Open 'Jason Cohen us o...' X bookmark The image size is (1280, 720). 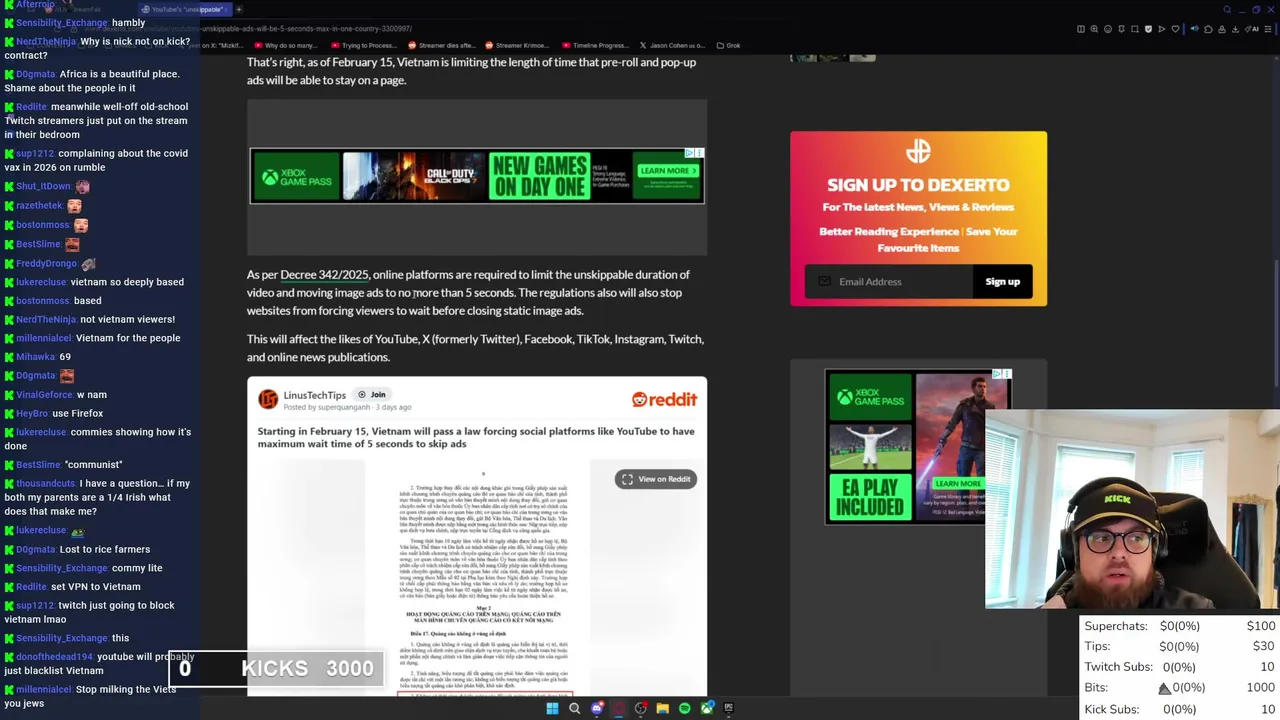tap(672, 45)
